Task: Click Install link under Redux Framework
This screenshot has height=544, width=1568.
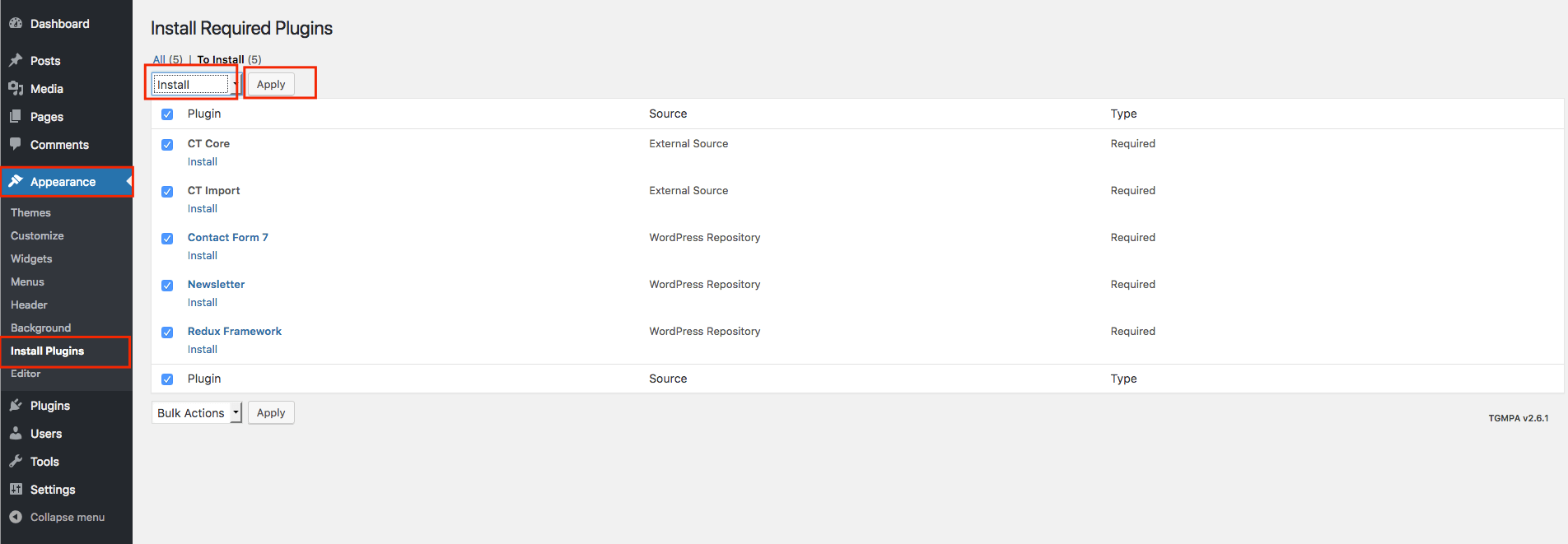Action: (203, 349)
